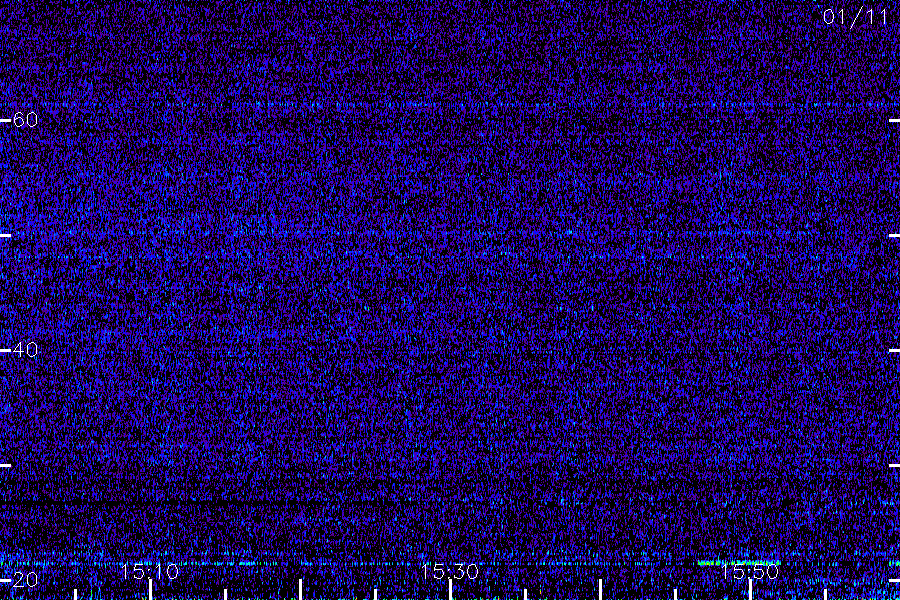Click the 15:50 time label

click(x=750, y=571)
